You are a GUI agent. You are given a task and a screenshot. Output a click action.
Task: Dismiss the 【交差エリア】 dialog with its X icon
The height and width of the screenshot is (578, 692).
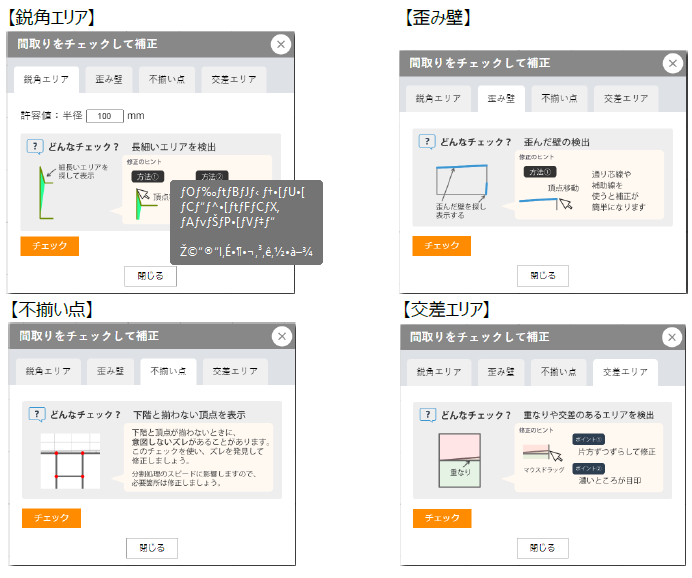click(674, 337)
